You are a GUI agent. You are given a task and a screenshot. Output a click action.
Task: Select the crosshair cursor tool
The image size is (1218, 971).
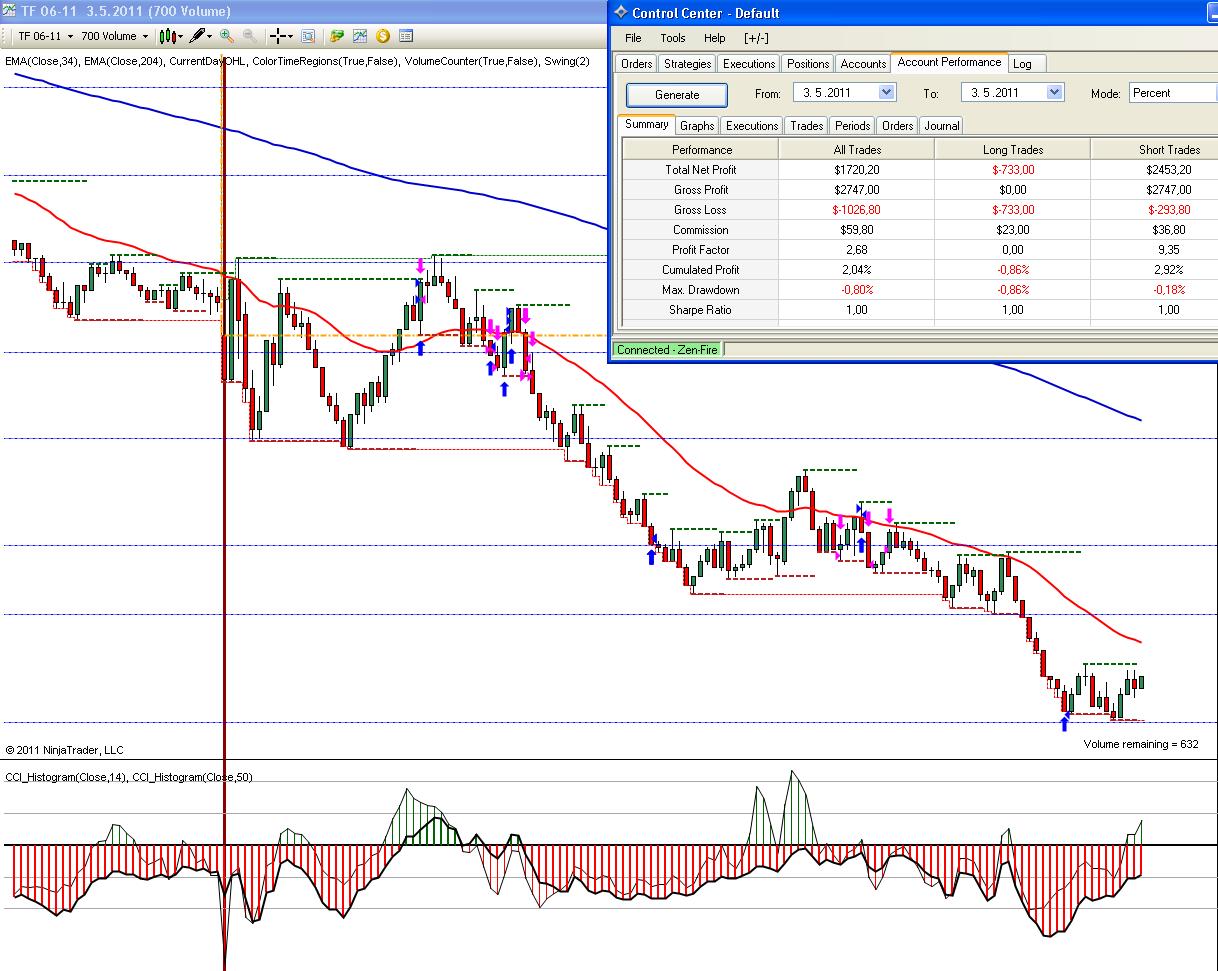pos(279,36)
